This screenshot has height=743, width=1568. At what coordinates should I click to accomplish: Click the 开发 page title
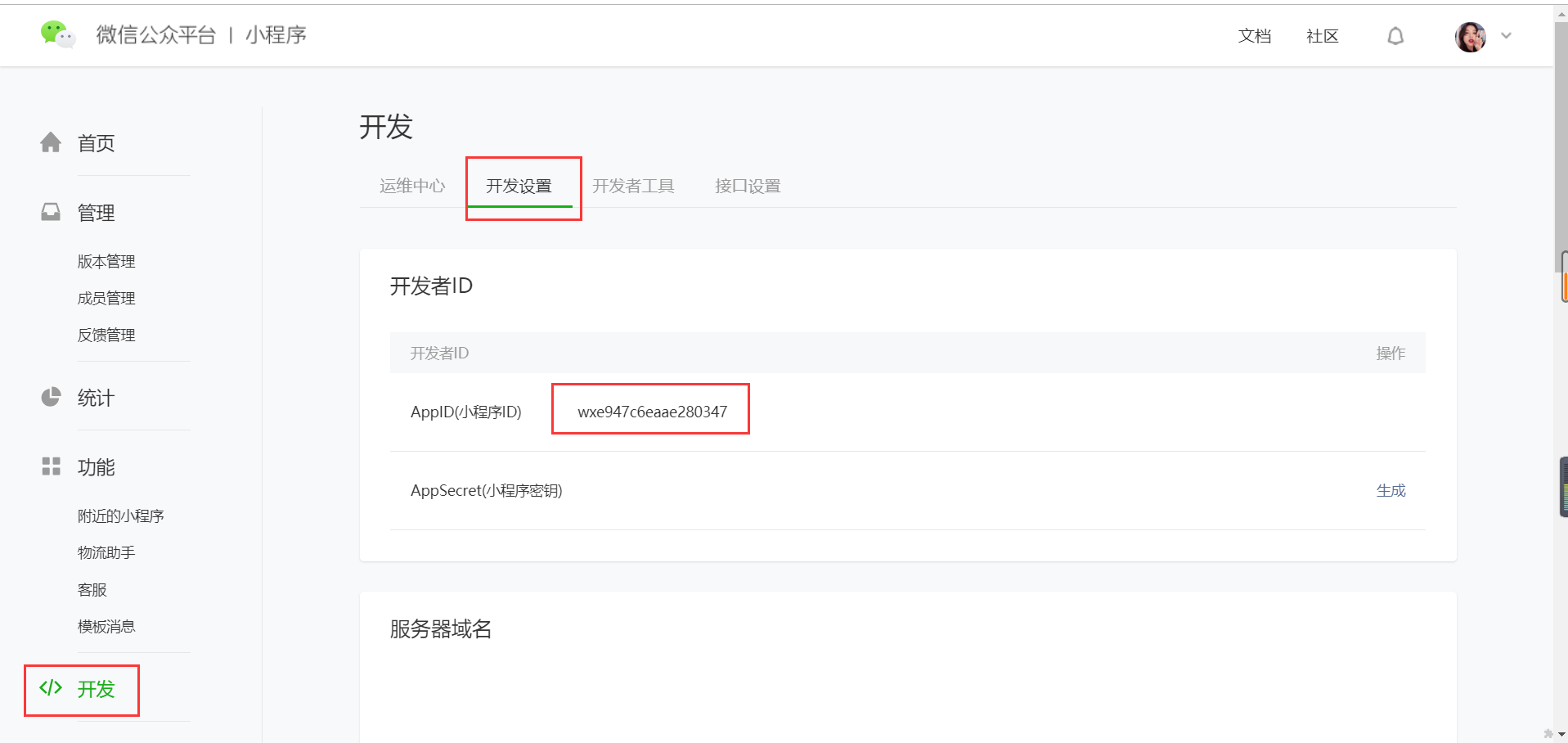tap(386, 127)
